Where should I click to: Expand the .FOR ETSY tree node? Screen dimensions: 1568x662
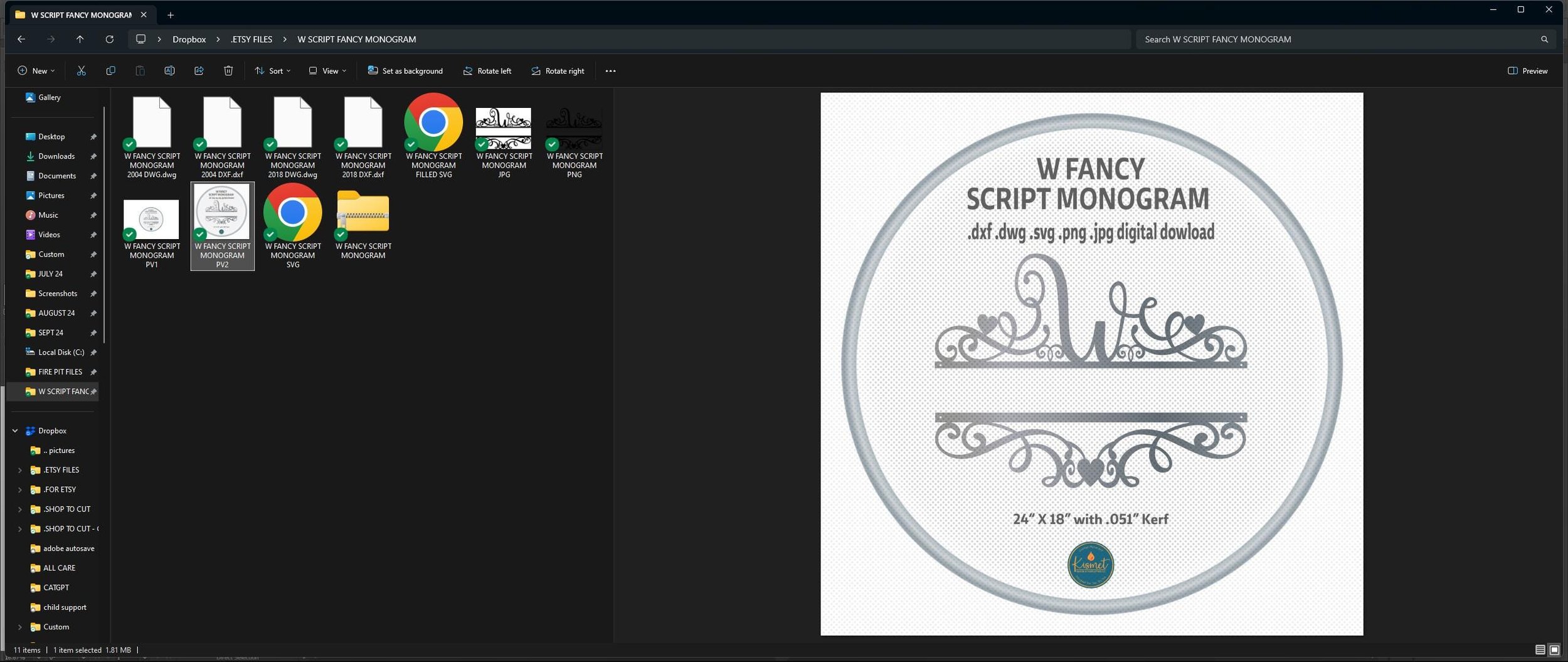click(20, 489)
